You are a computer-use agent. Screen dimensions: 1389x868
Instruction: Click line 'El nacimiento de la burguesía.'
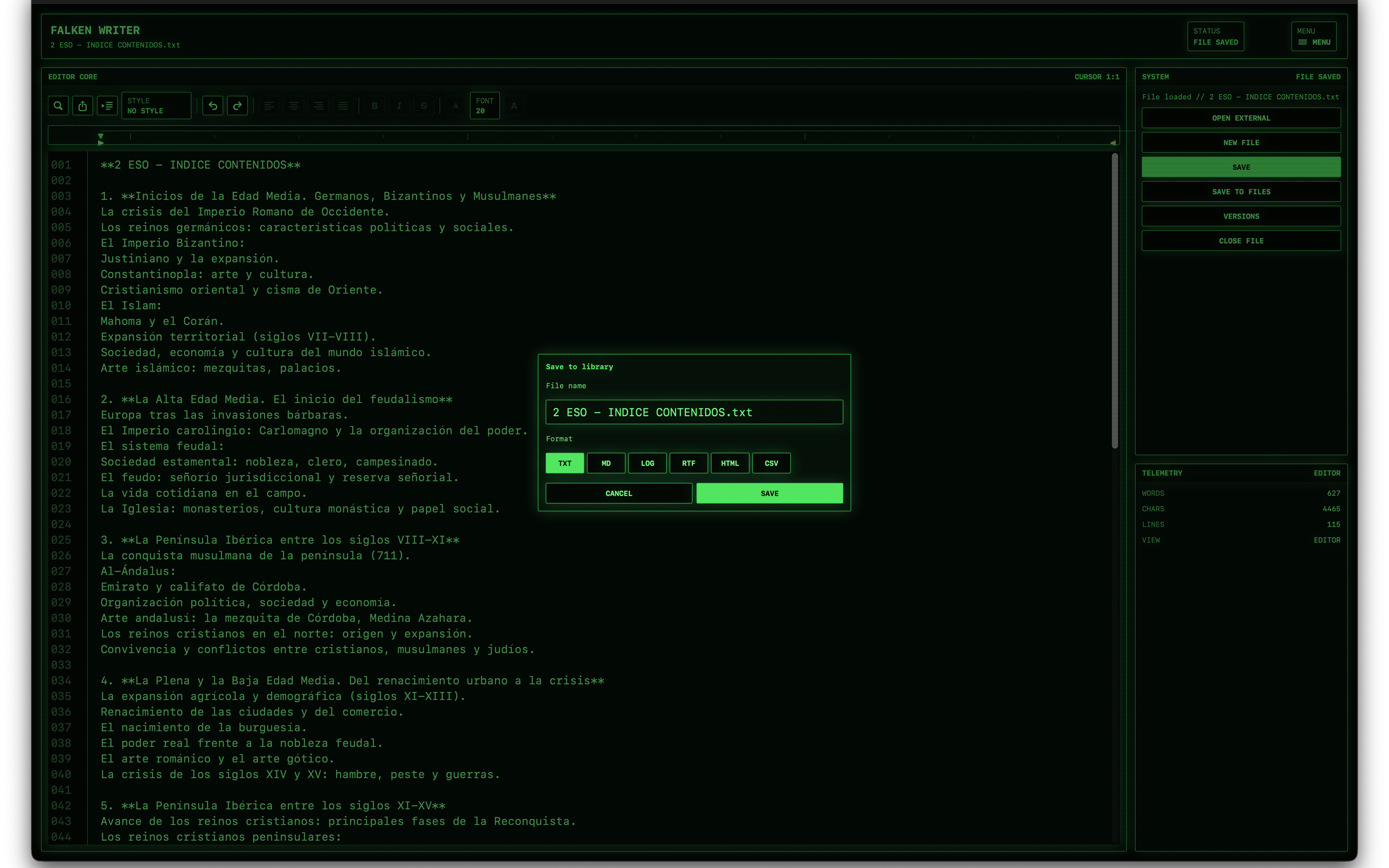(204, 727)
